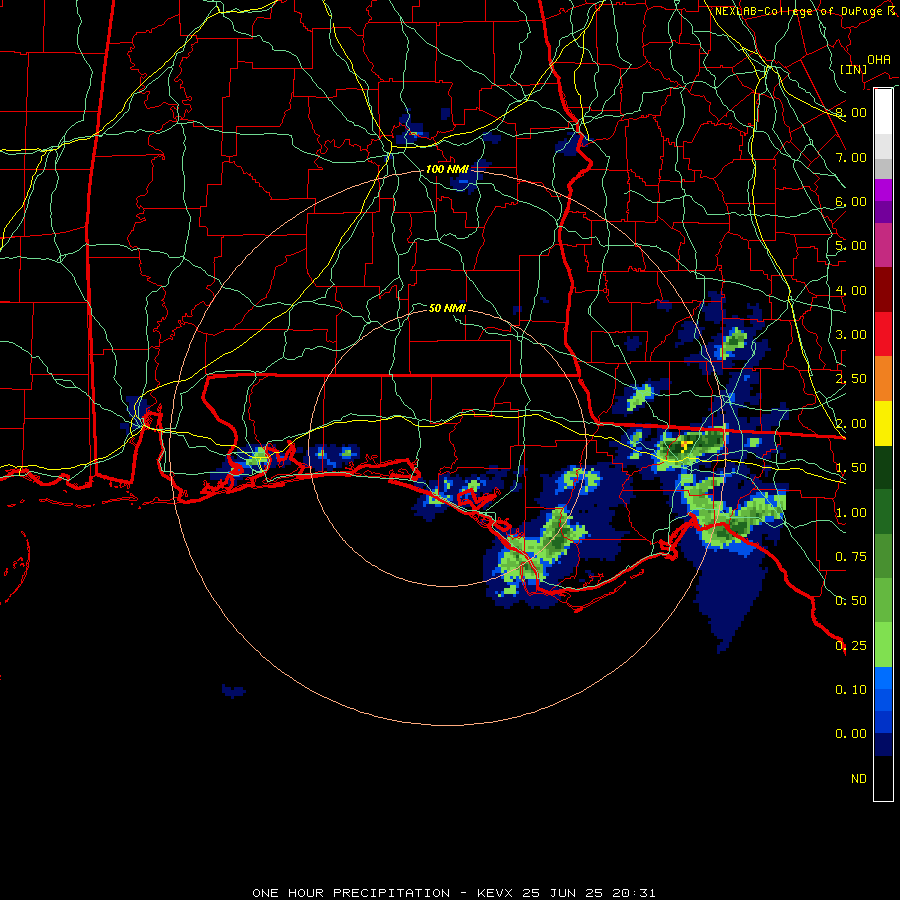Click the 0.25 legend value
The width and height of the screenshot is (900, 900).
[851, 646]
